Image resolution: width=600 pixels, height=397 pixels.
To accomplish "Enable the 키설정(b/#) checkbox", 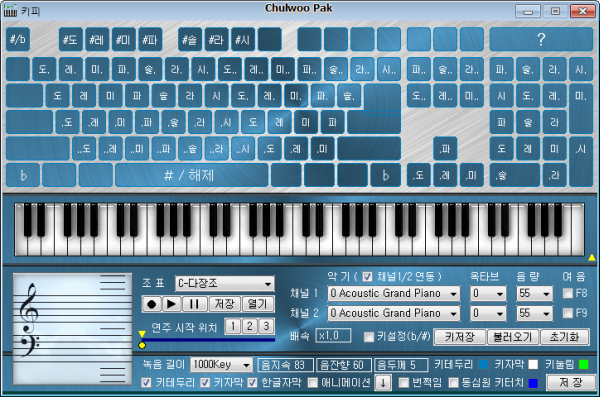I will tap(369, 337).
